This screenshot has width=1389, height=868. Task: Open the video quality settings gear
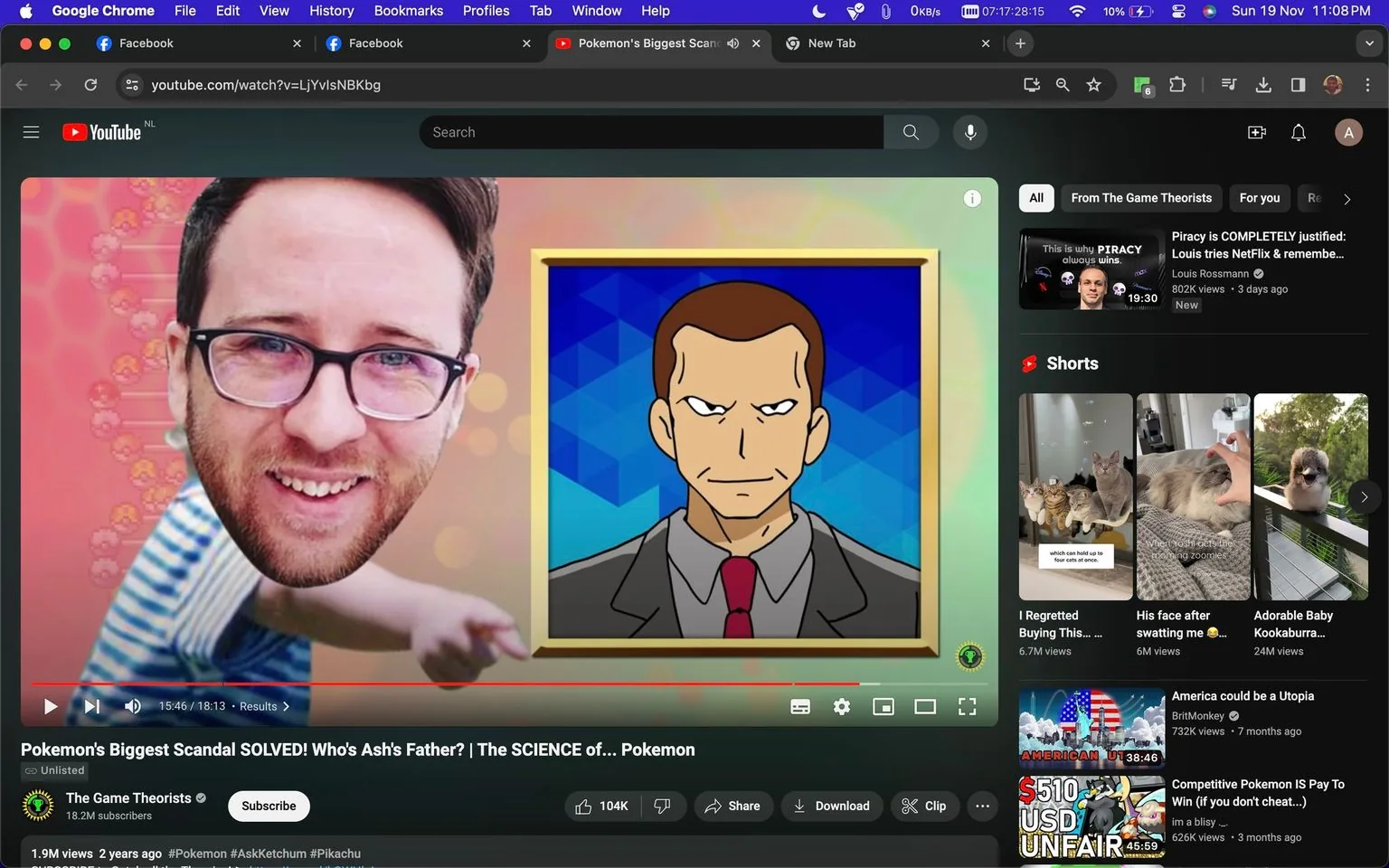tap(841, 706)
